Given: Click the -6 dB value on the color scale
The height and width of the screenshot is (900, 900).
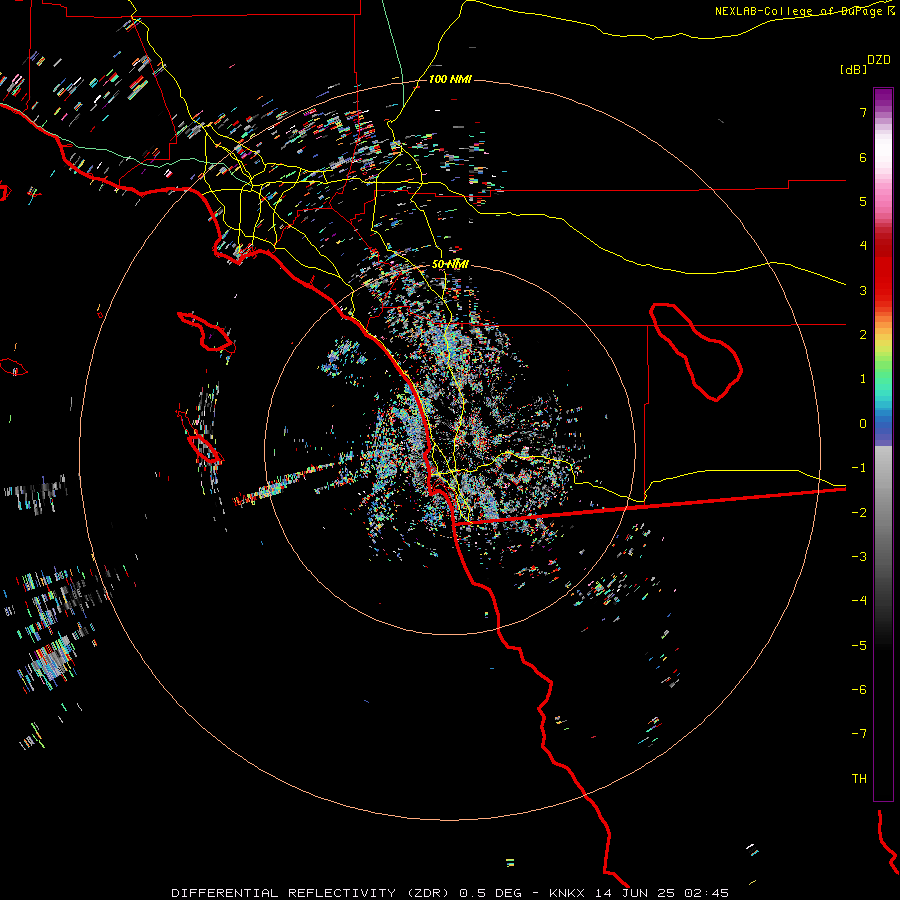Looking at the screenshot, I should point(859,689).
